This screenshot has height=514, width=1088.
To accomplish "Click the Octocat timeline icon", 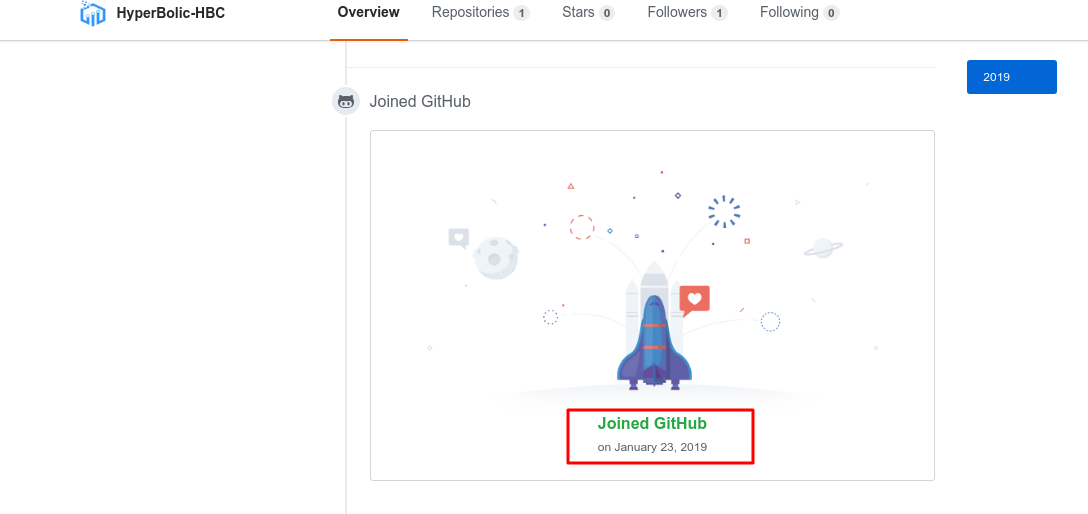I will coord(346,101).
